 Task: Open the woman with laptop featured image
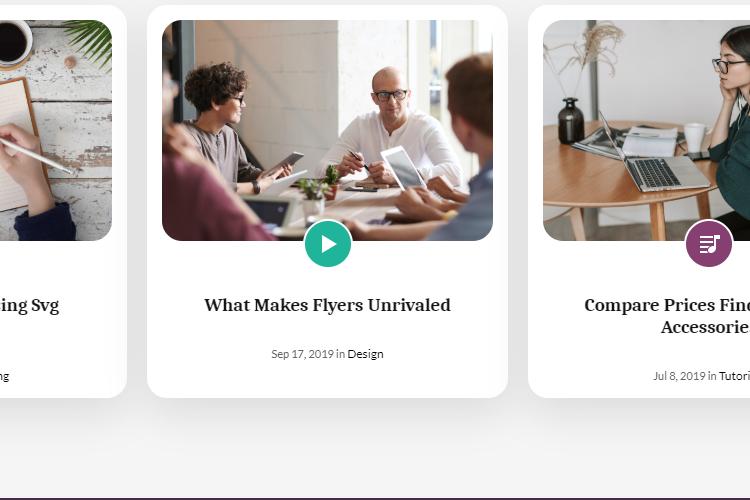point(647,130)
